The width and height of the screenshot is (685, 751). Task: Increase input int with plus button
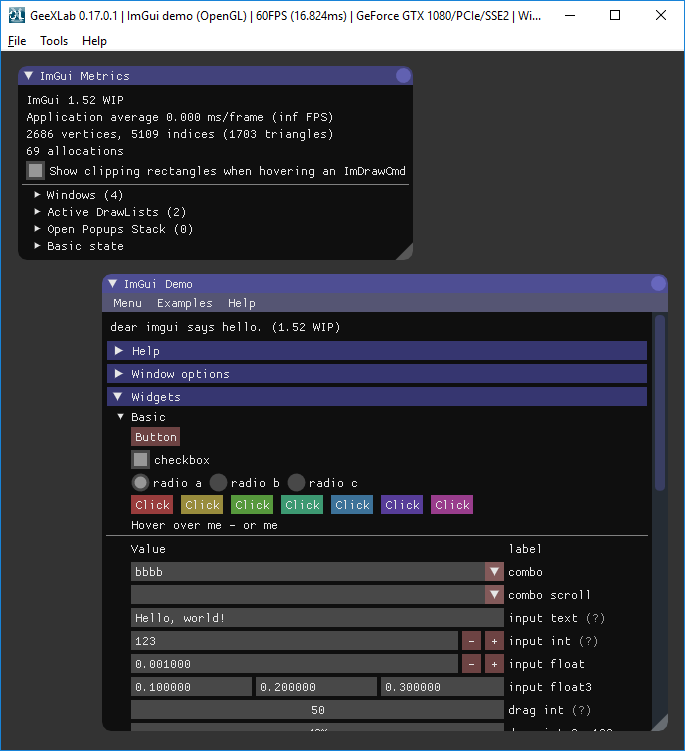pyautogui.click(x=494, y=641)
